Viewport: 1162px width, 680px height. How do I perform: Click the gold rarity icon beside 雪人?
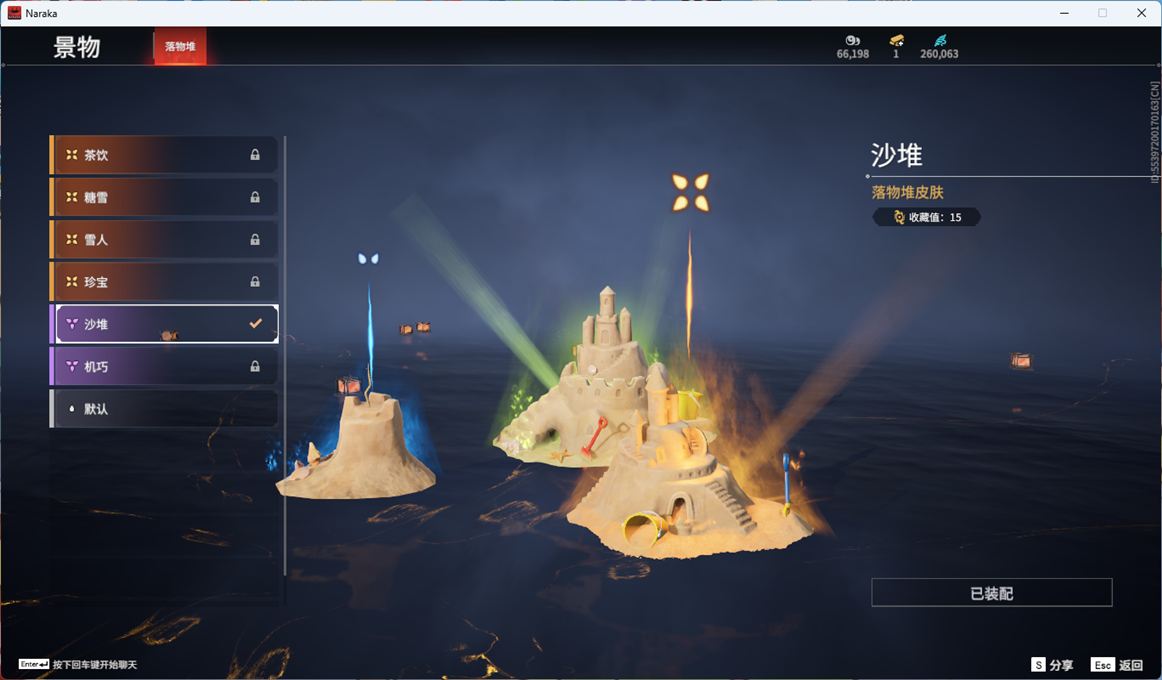tap(72, 239)
